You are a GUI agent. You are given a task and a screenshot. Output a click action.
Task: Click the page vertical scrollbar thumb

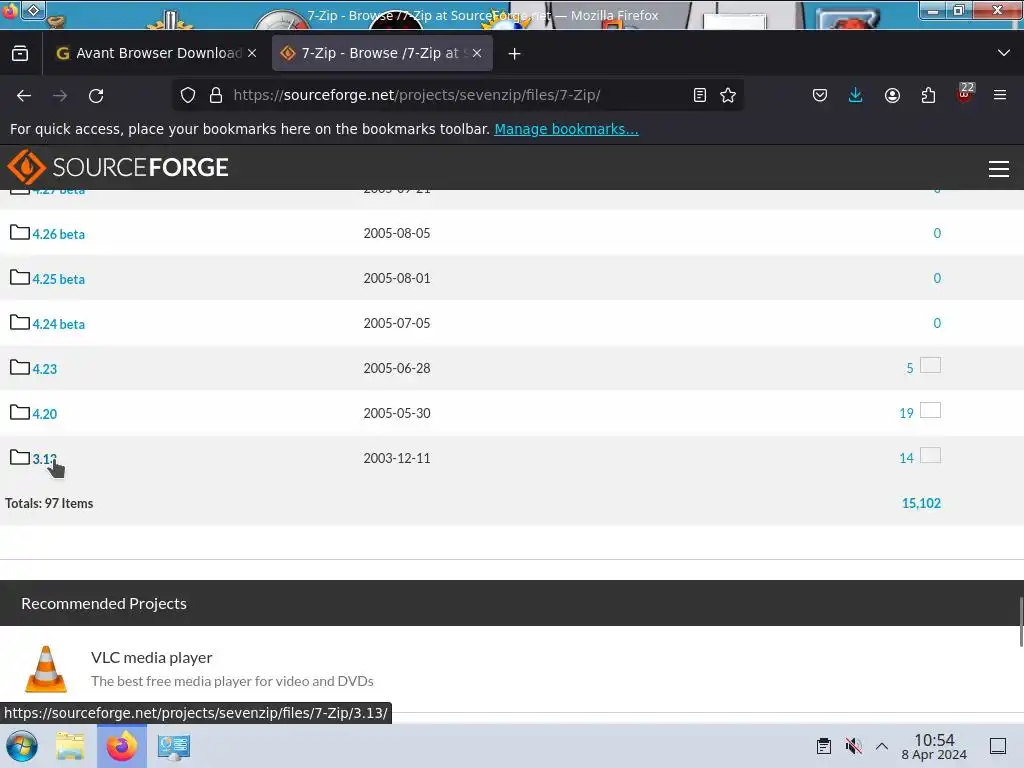[1021, 622]
